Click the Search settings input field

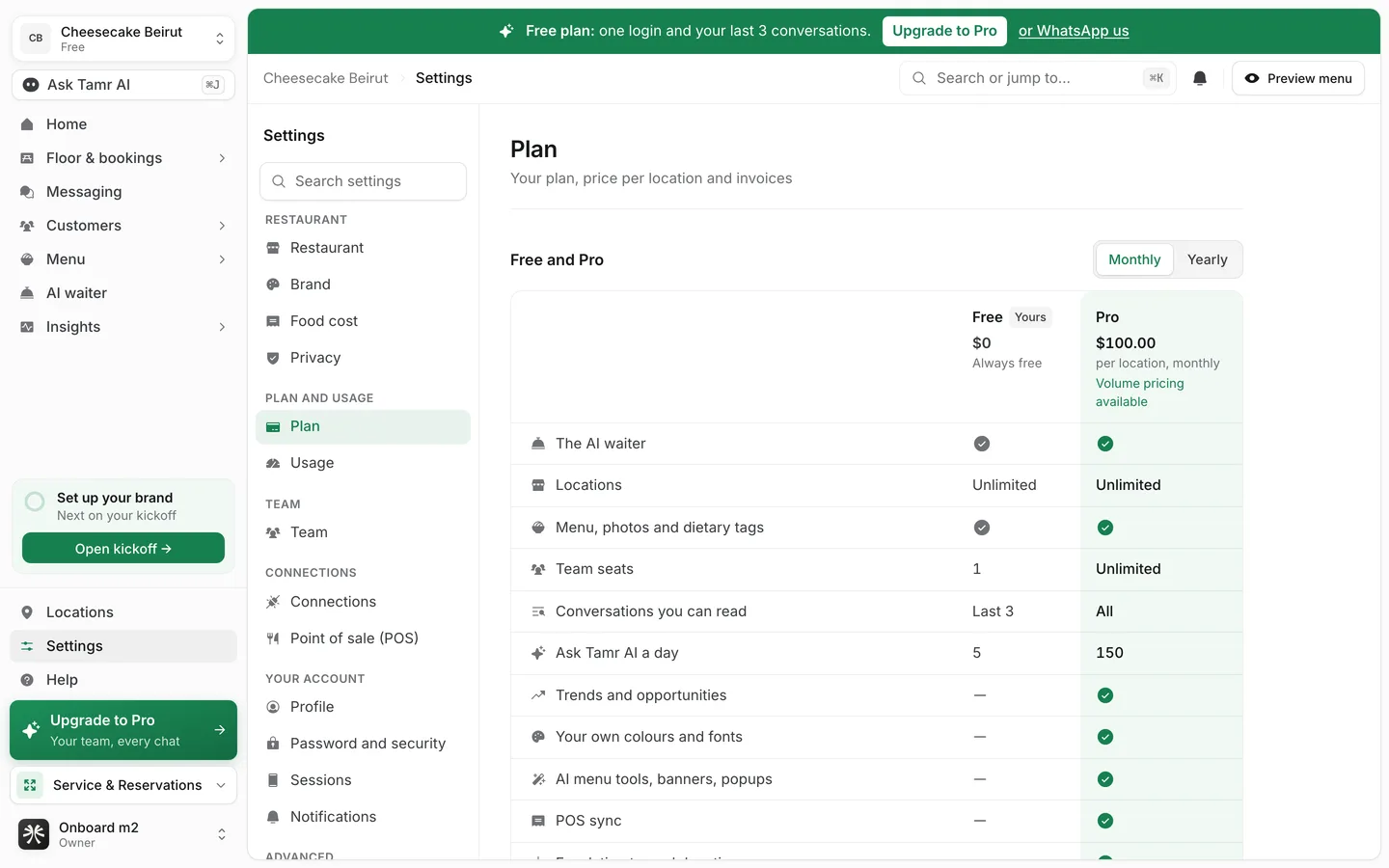click(x=363, y=181)
